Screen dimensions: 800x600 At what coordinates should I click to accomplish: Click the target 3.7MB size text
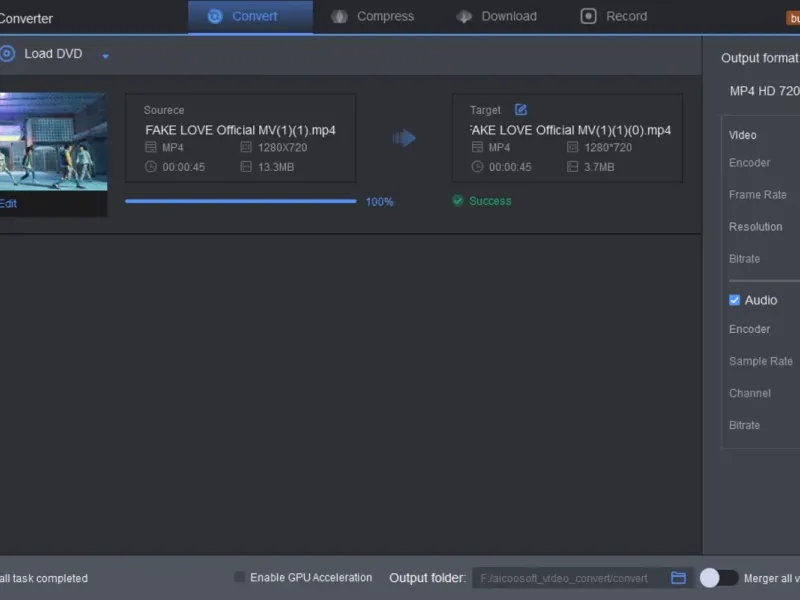point(599,167)
